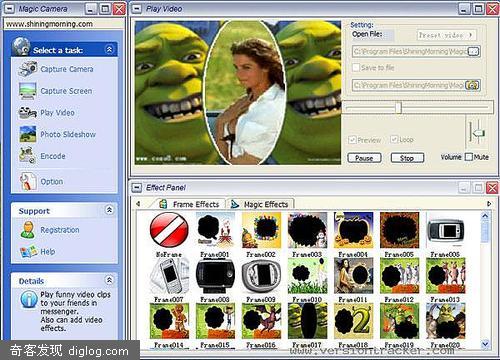The height and width of the screenshot is (360, 500).
Task: Apply the Frame012 frame
Action: 399,276
